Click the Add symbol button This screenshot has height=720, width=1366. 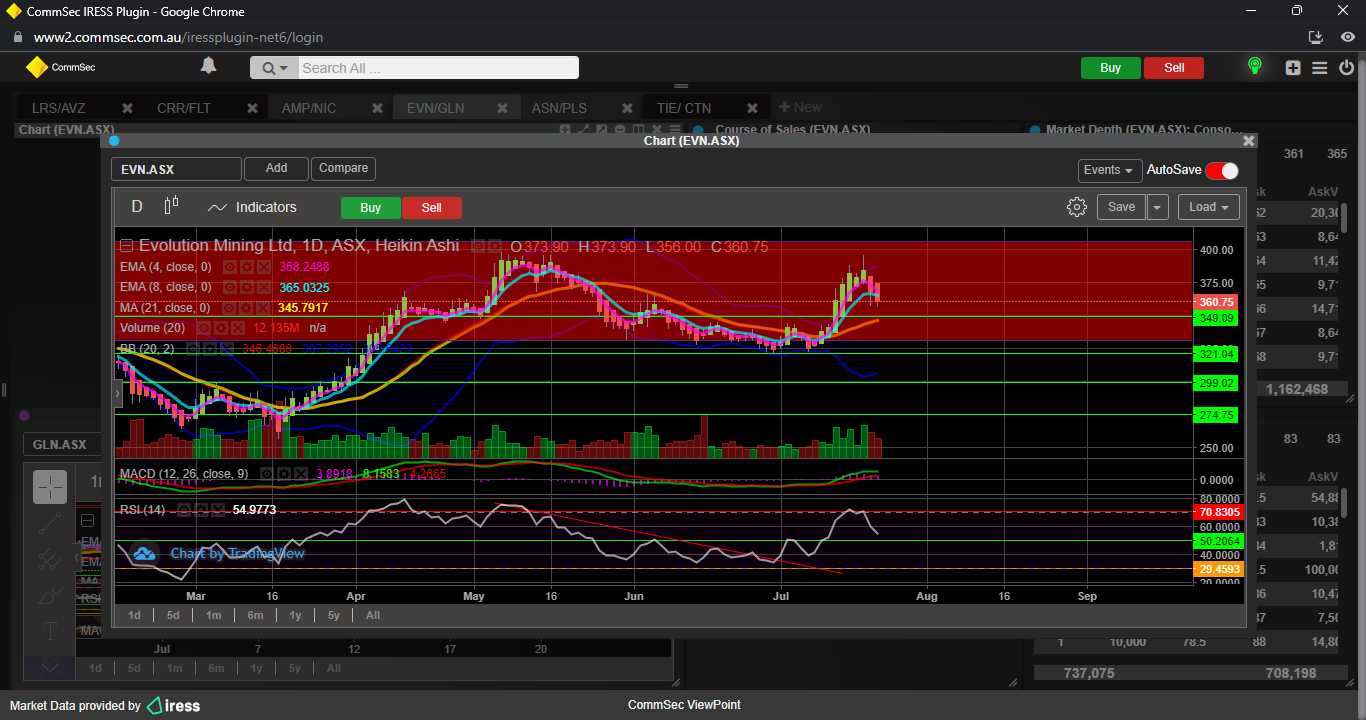click(276, 168)
